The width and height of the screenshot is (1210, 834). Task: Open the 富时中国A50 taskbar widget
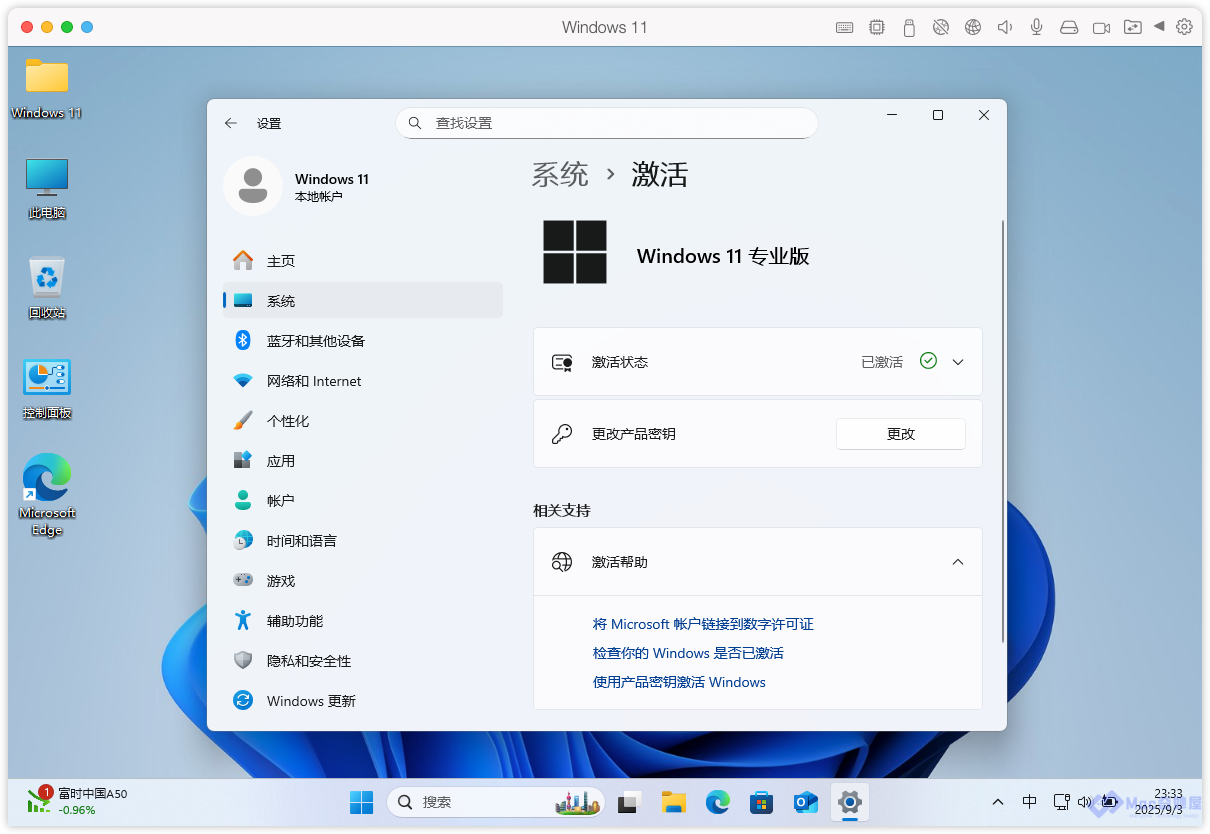tap(77, 801)
